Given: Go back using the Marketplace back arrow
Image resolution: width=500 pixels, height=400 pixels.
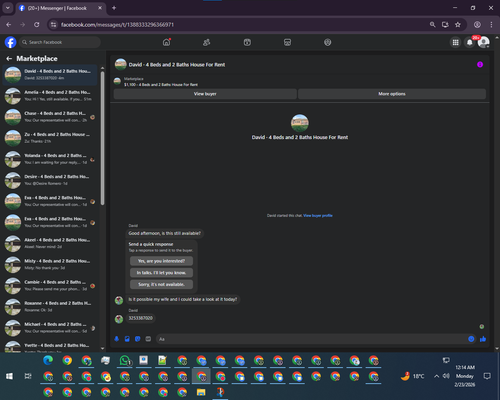Looking at the screenshot, I should (x=9, y=59).
